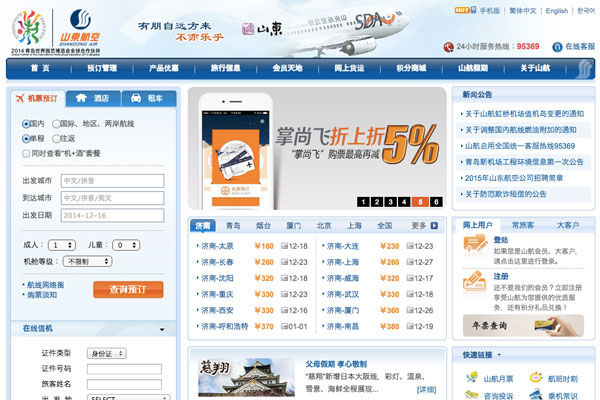Open the 证件类型 身份证 dropdown
Screen dimensions: 600x400
coord(107,354)
